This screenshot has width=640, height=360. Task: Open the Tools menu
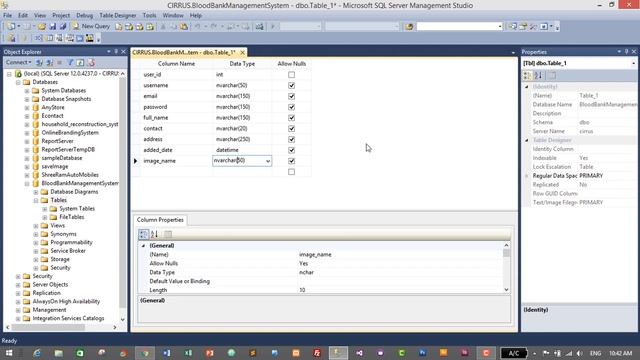(149, 16)
